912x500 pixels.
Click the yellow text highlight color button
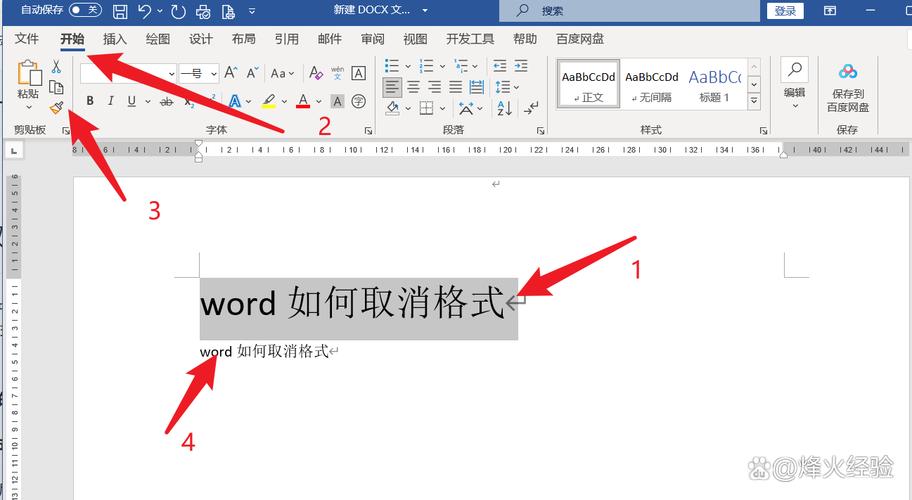coord(268,101)
